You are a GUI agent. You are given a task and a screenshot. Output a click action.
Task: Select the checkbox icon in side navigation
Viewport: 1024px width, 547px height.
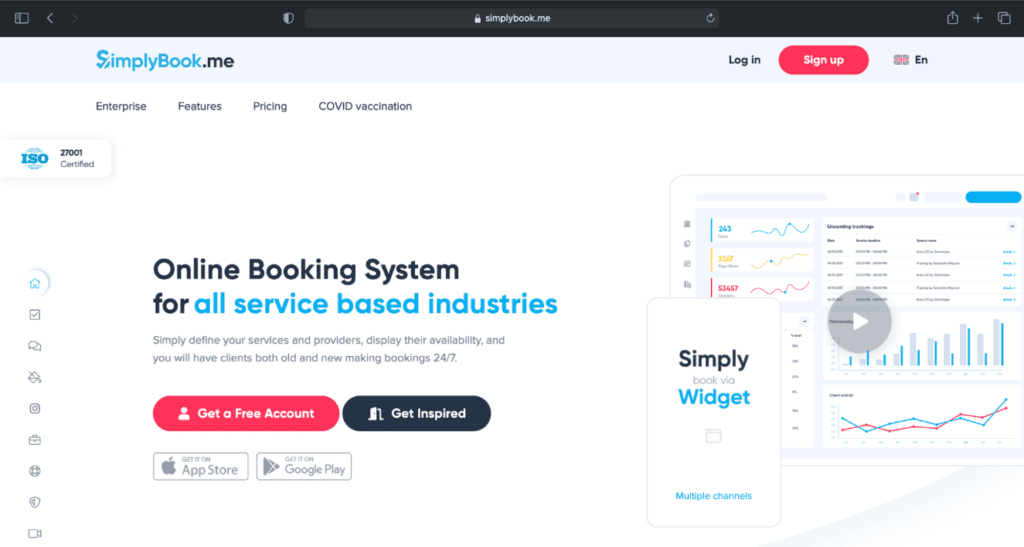35,315
